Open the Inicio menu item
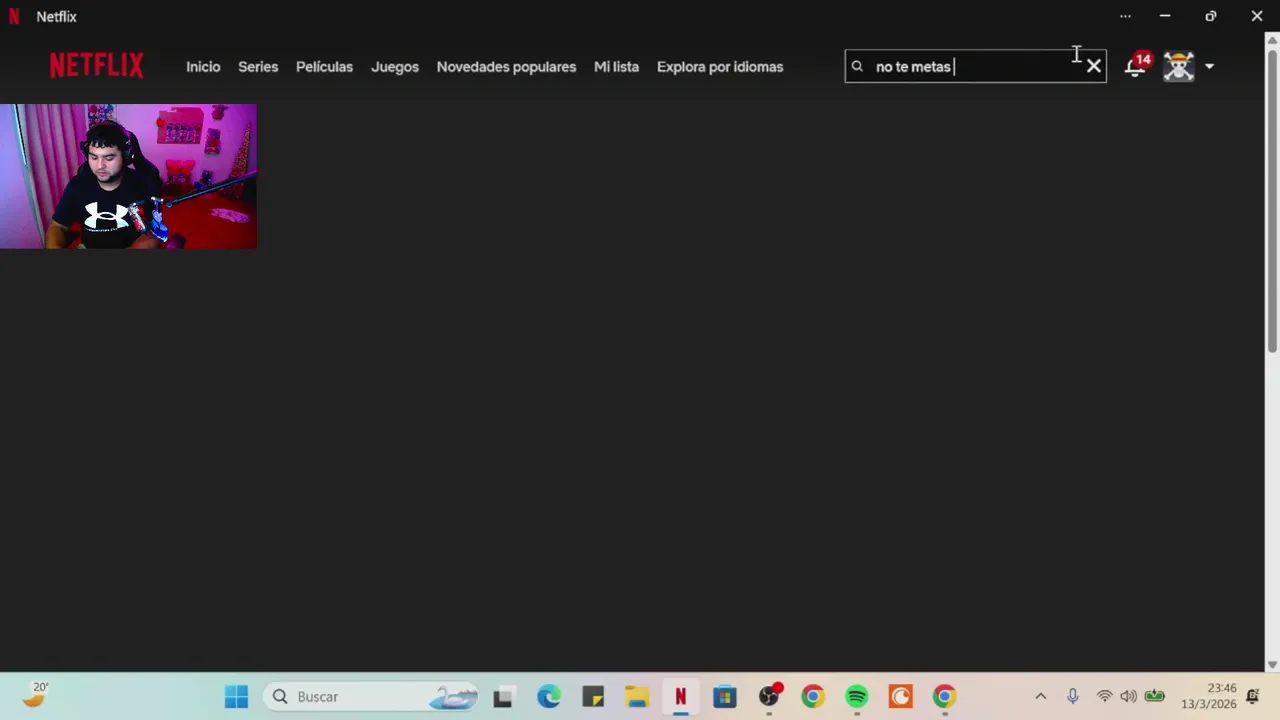The image size is (1280, 720). coord(203,67)
